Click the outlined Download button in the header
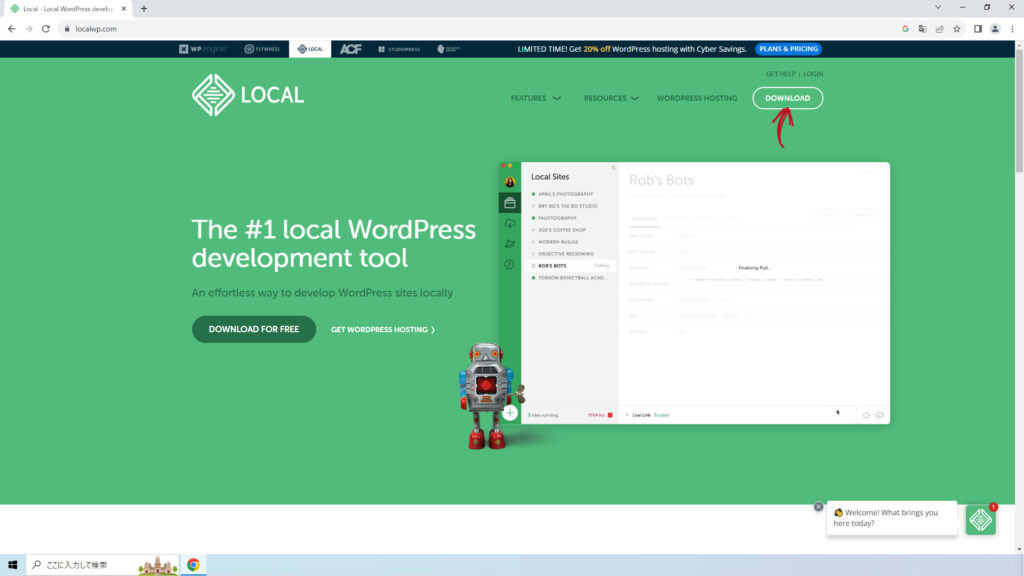This screenshot has height=576, width=1024. 788,98
